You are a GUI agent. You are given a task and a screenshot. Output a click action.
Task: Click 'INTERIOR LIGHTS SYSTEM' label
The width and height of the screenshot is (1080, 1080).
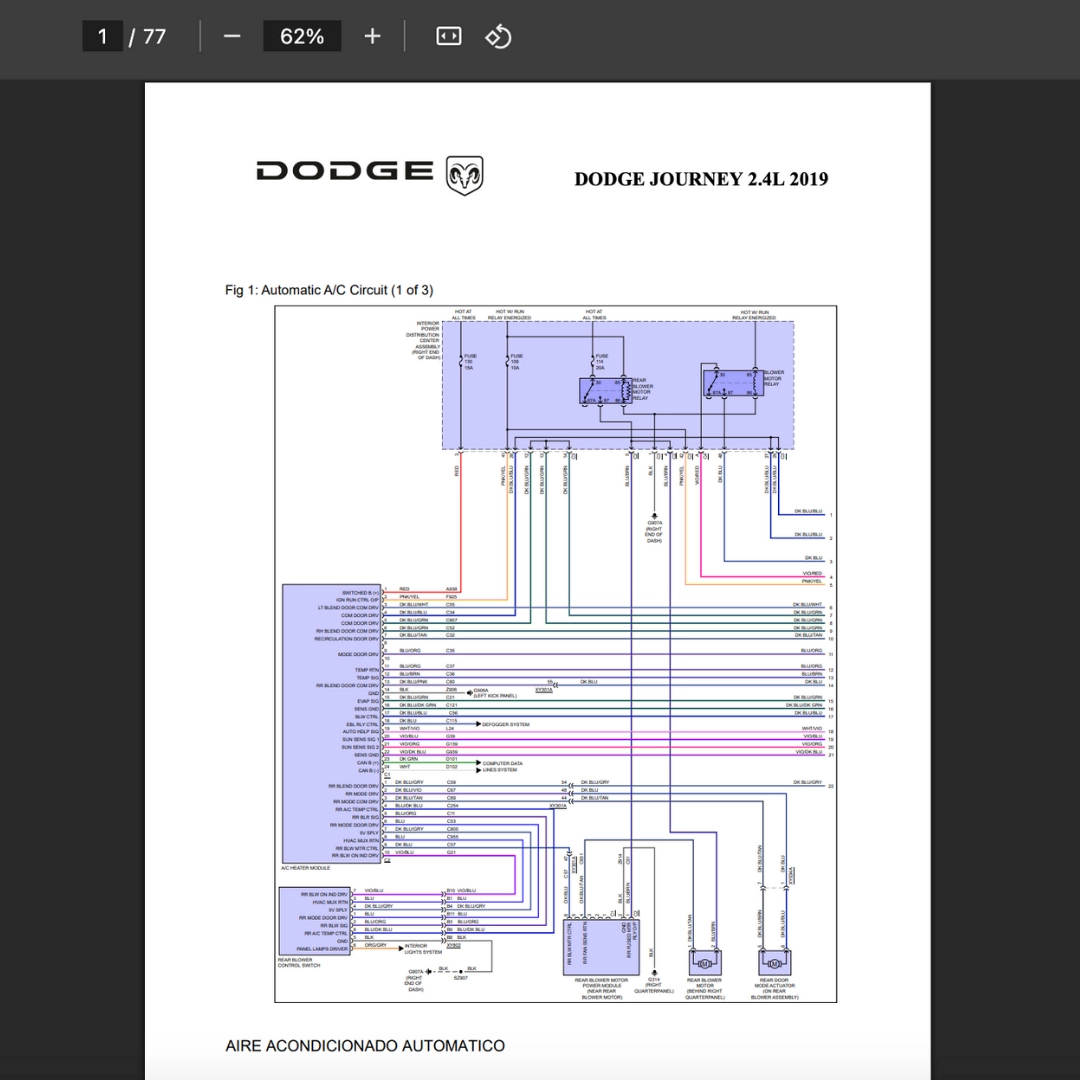pos(423,949)
